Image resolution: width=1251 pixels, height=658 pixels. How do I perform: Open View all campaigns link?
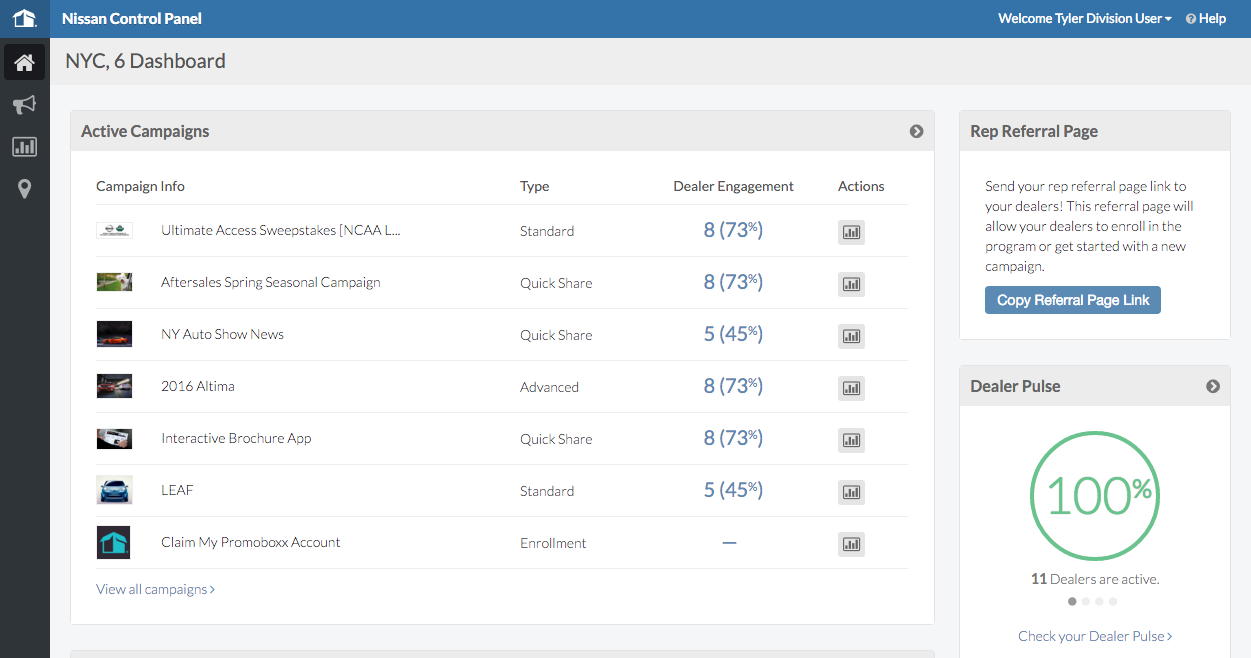click(156, 589)
